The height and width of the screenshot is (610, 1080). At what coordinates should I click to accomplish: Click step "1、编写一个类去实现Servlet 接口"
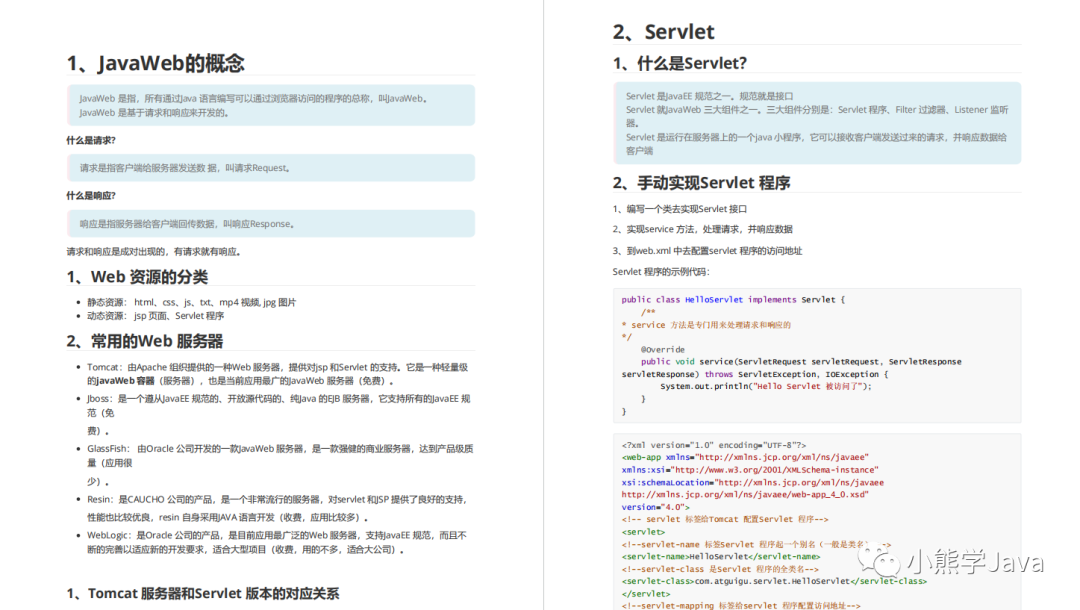coord(680,209)
